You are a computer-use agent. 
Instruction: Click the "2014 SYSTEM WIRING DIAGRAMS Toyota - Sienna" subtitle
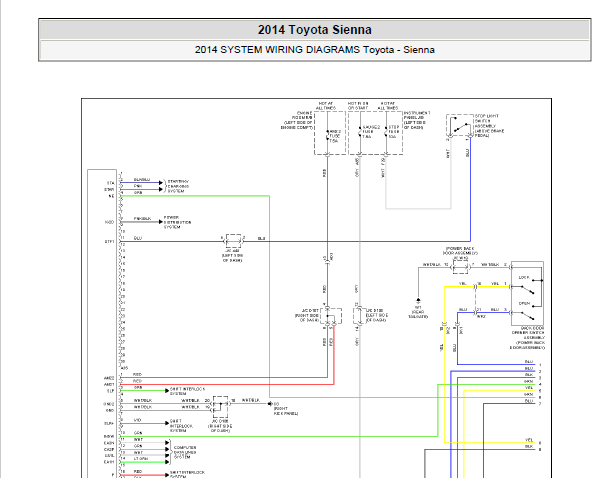coord(314,50)
